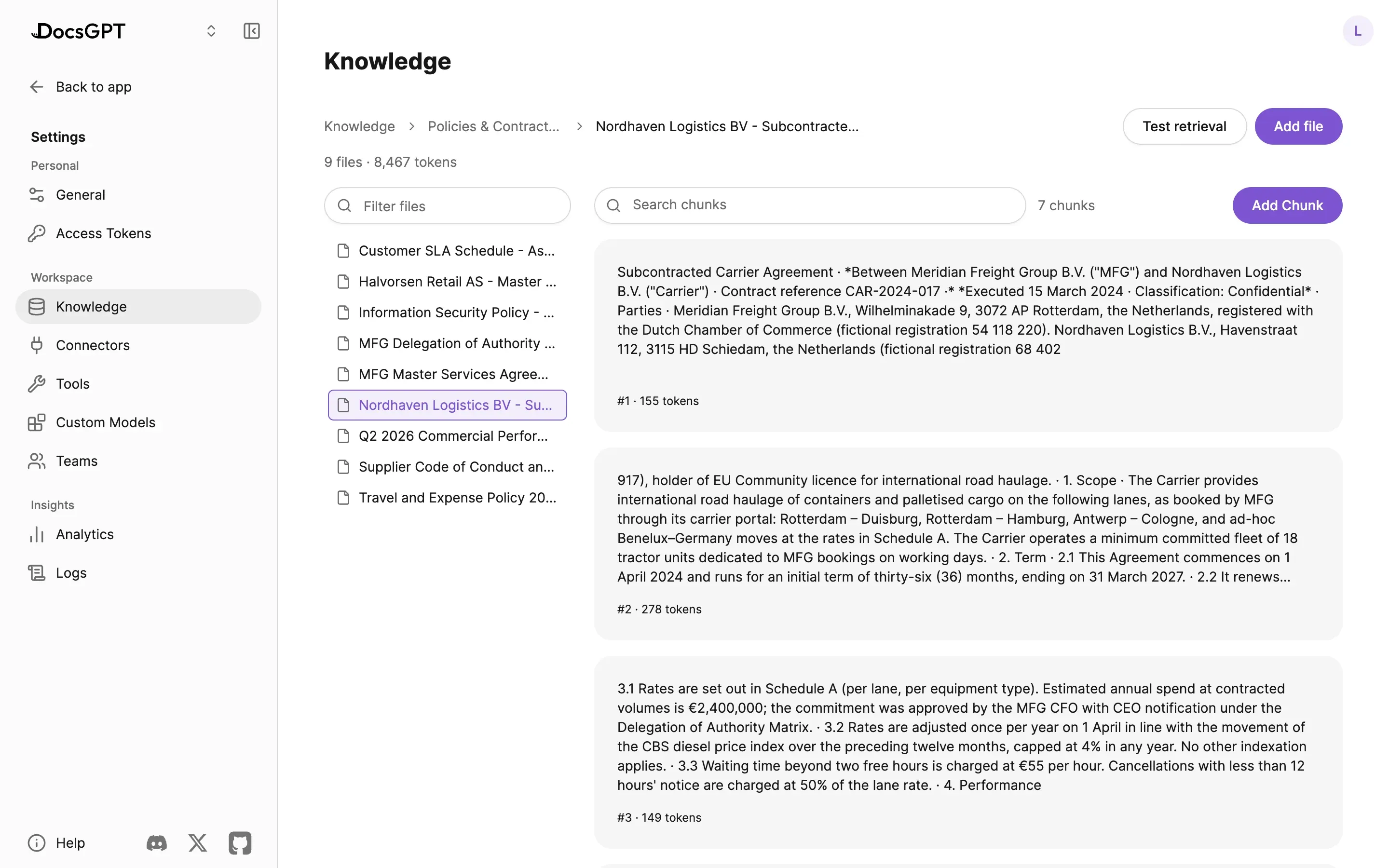Click the Logs scroll icon
The width and height of the screenshot is (1389, 868).
[37, 573]
